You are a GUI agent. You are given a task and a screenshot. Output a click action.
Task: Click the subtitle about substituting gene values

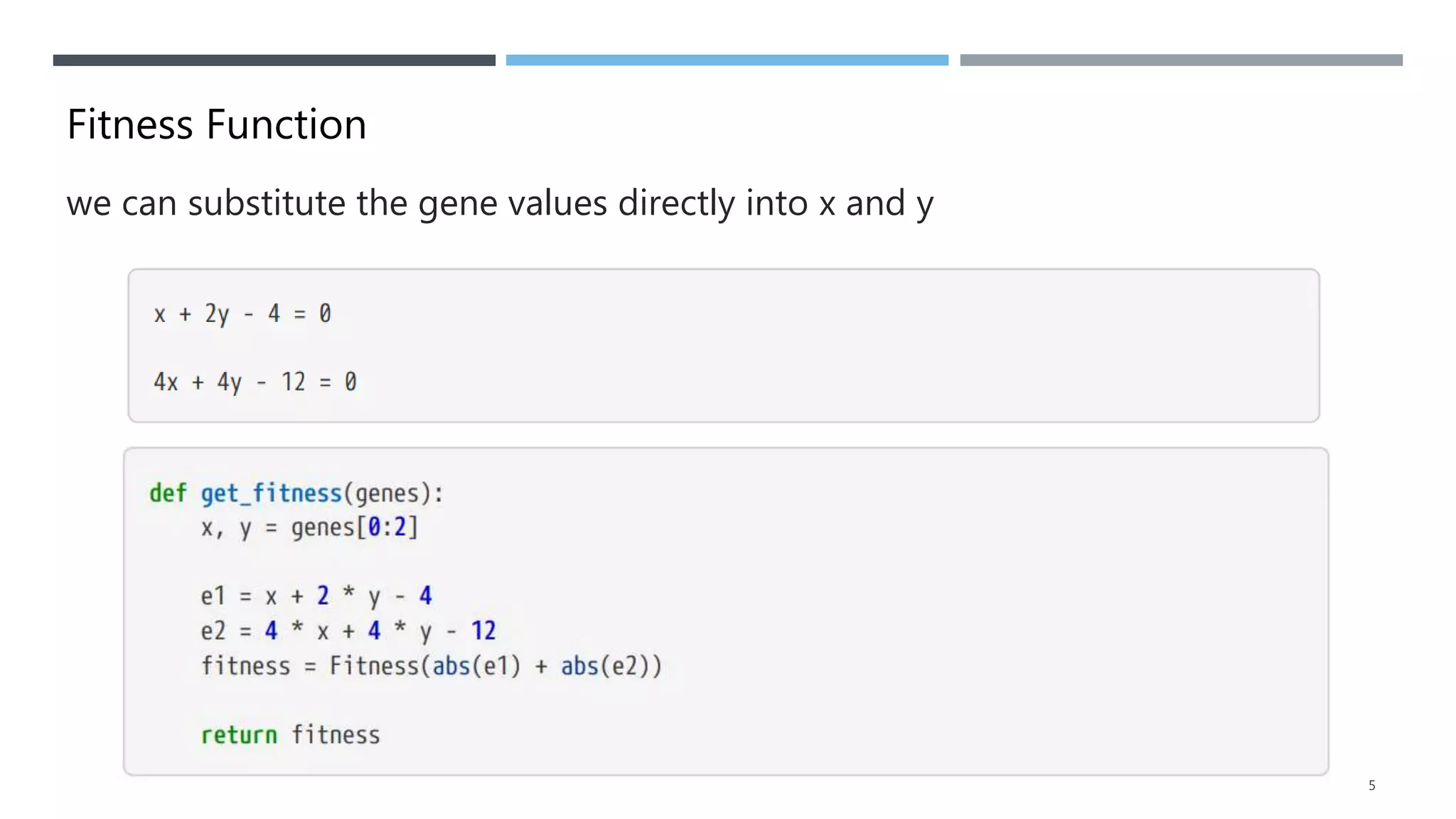click(x=499, y=203)
